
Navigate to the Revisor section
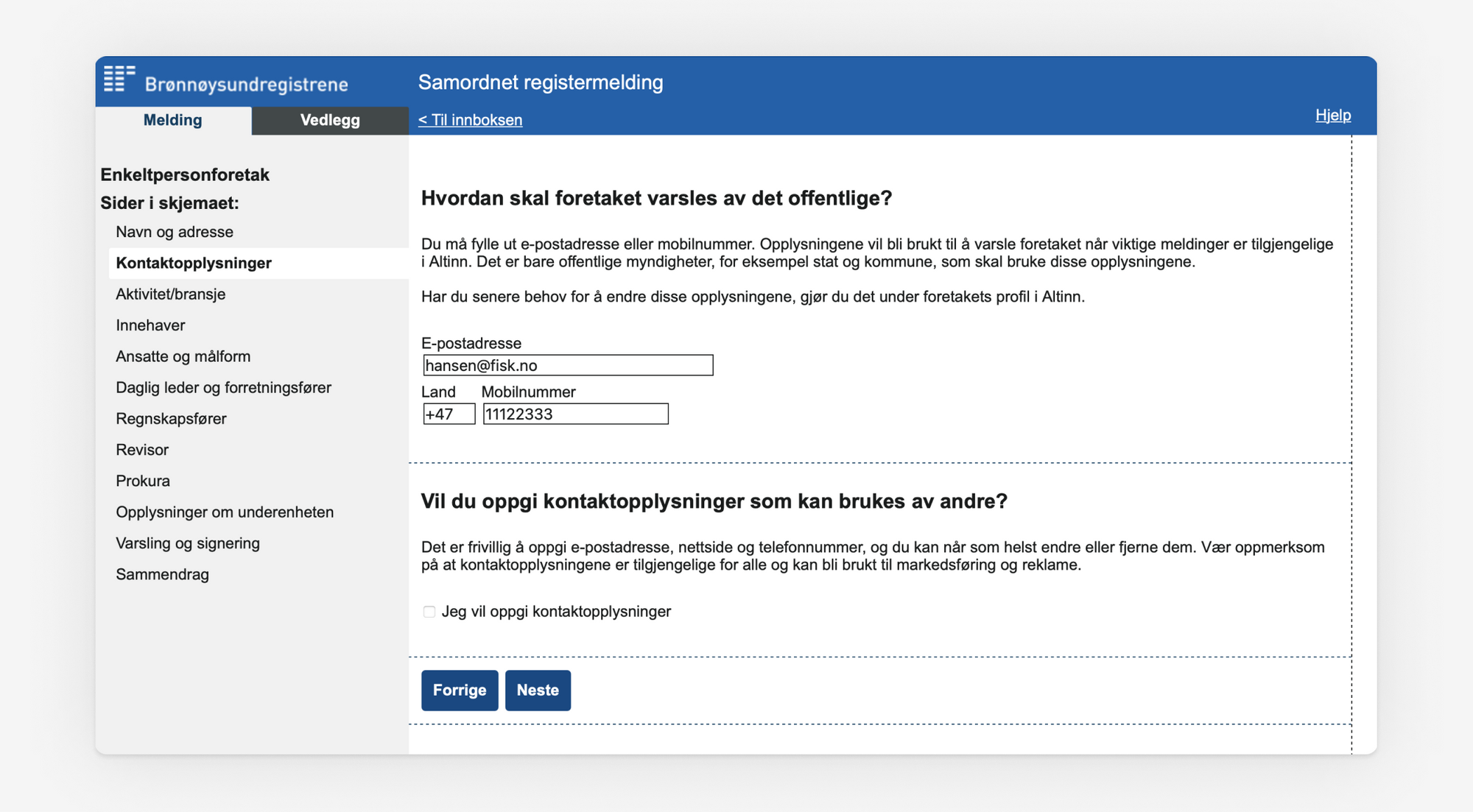[x=142, y=449]
